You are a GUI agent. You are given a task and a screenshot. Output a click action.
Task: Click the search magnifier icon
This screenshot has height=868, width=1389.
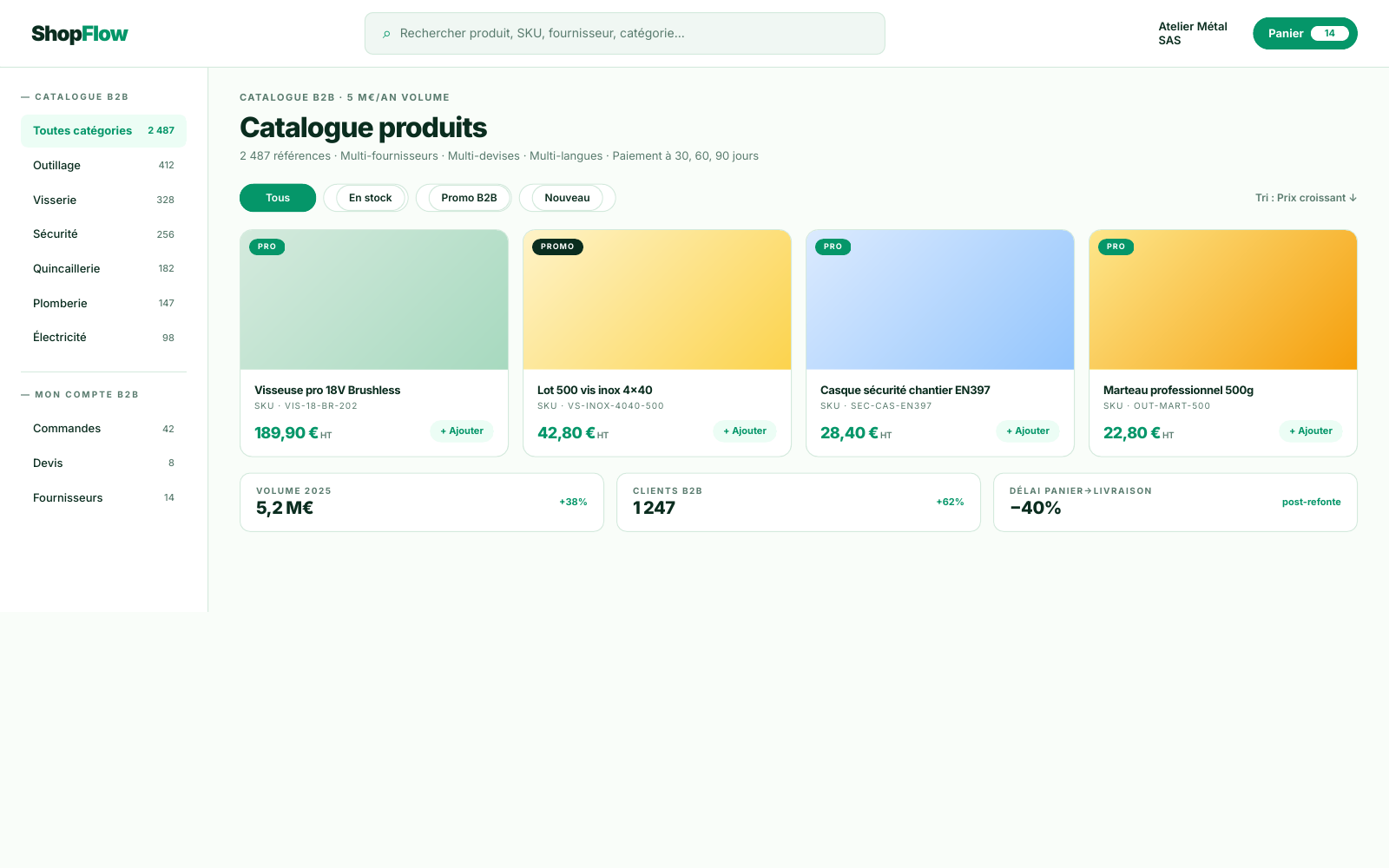coord(386,34)
